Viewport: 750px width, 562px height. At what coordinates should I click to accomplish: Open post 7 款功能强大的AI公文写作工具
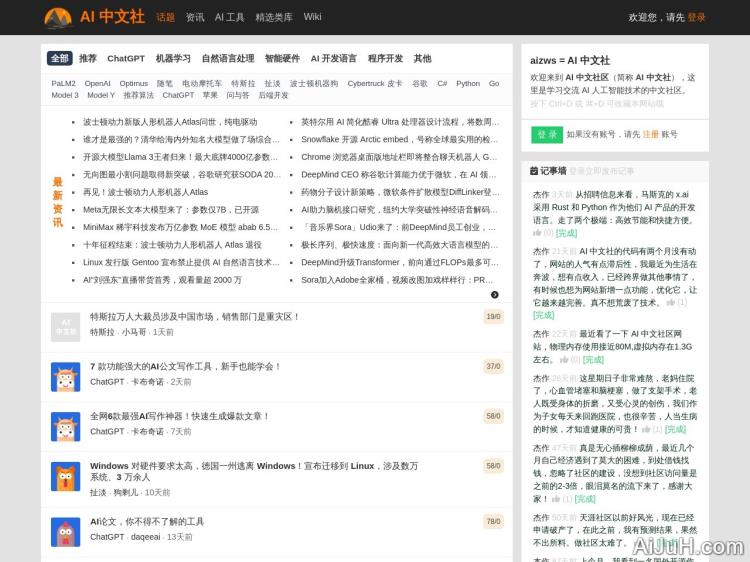point(185,366)
